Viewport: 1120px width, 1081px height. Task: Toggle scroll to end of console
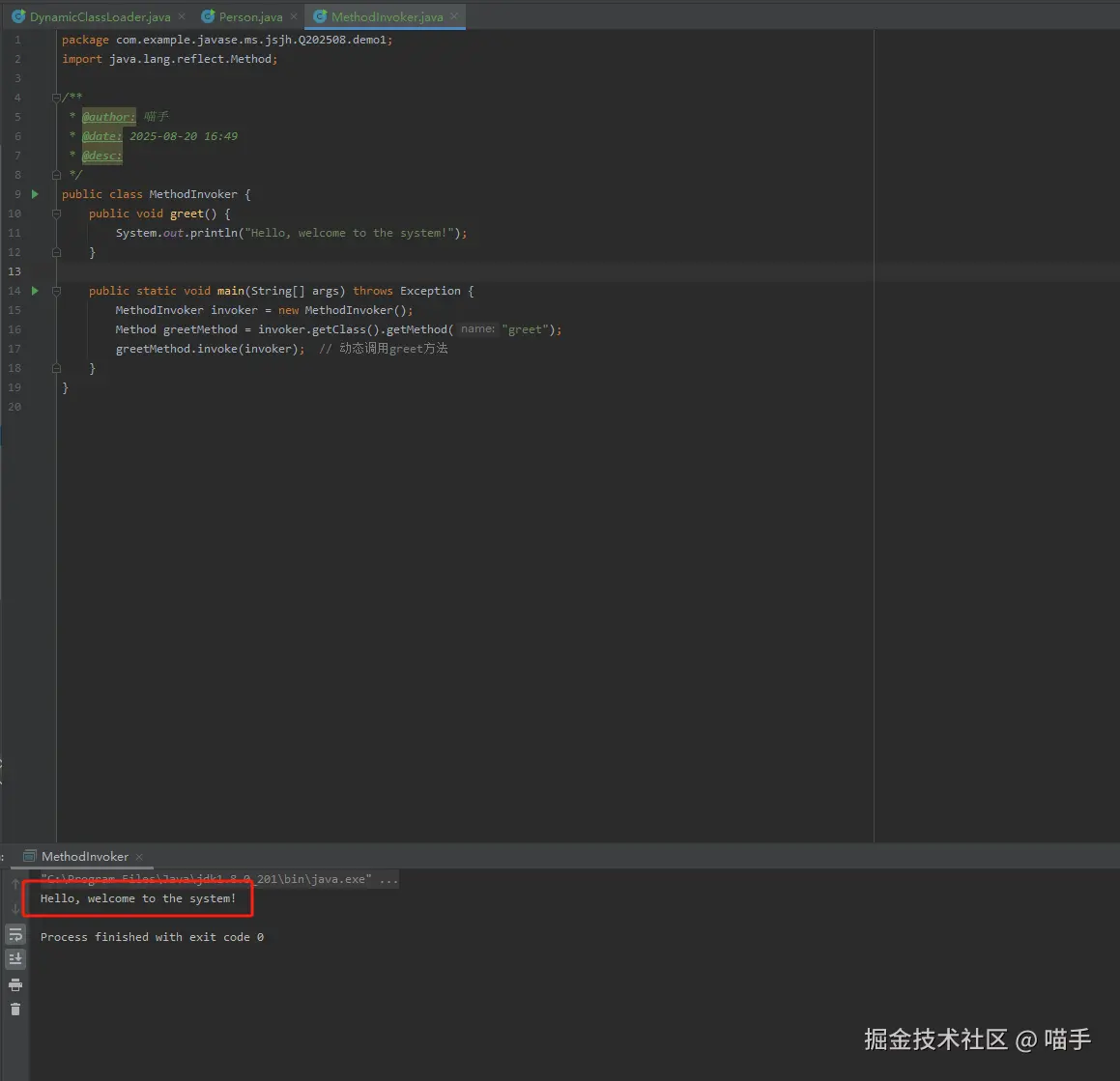pyautogui.click(x=15, y=959)
